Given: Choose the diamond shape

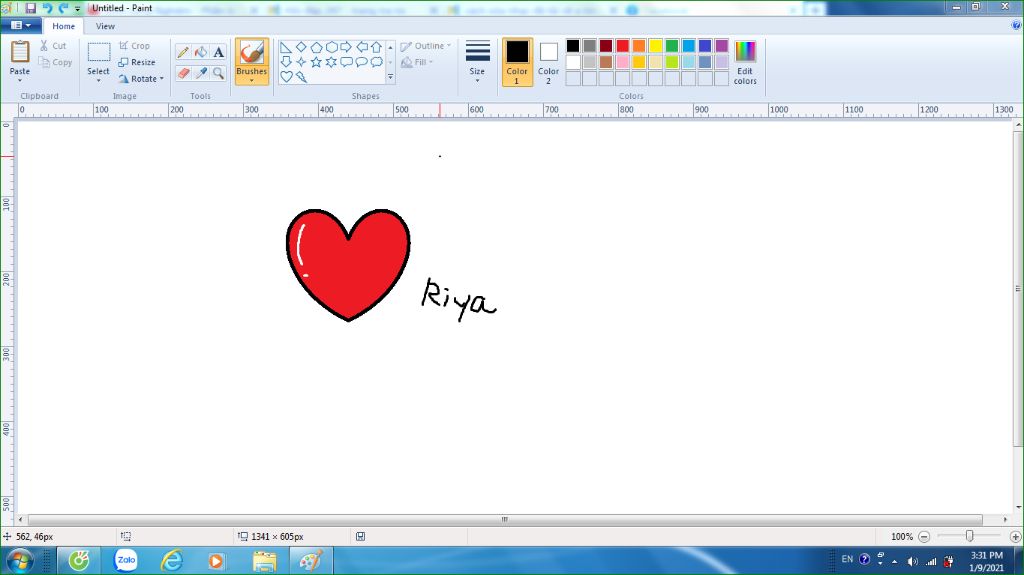Looking at the screenshot, I should click(x=301, y=47).
